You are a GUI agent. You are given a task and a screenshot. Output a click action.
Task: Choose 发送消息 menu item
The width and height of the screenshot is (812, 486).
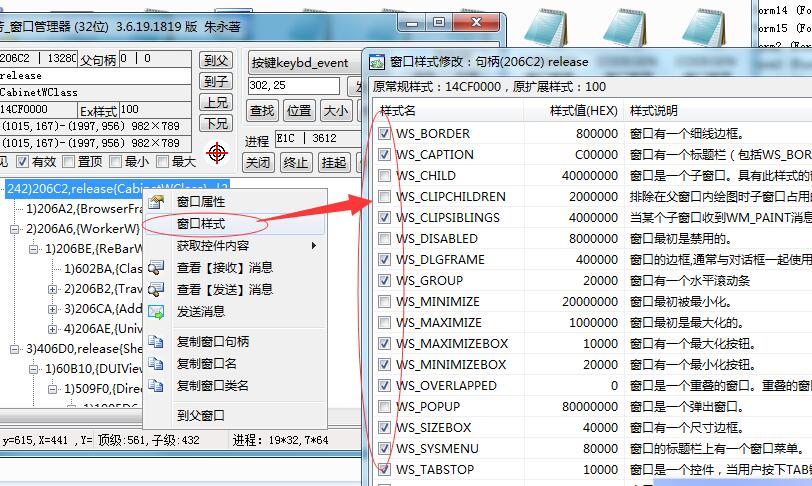tap(235, 311)
